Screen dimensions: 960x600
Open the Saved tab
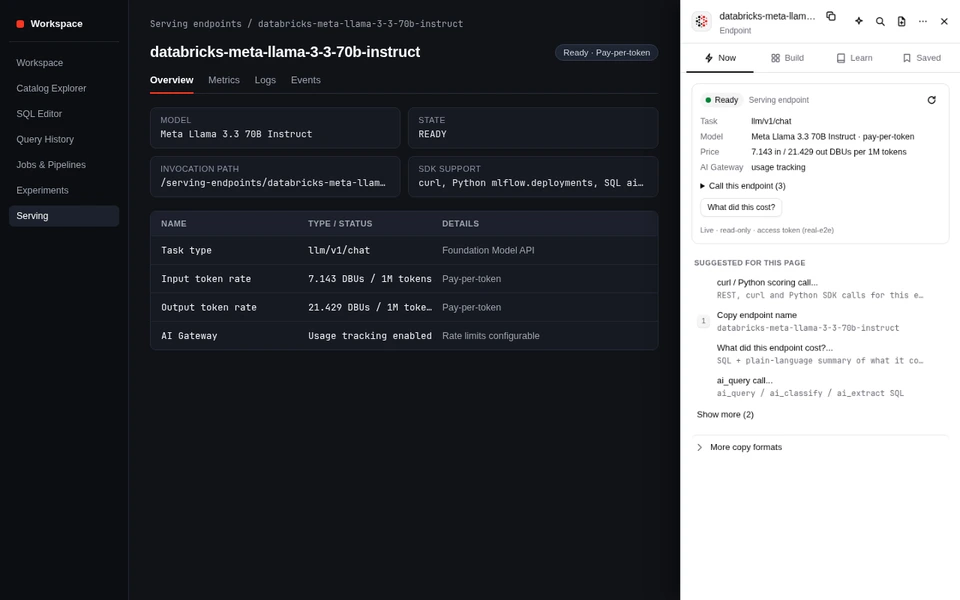coord(921,58)
